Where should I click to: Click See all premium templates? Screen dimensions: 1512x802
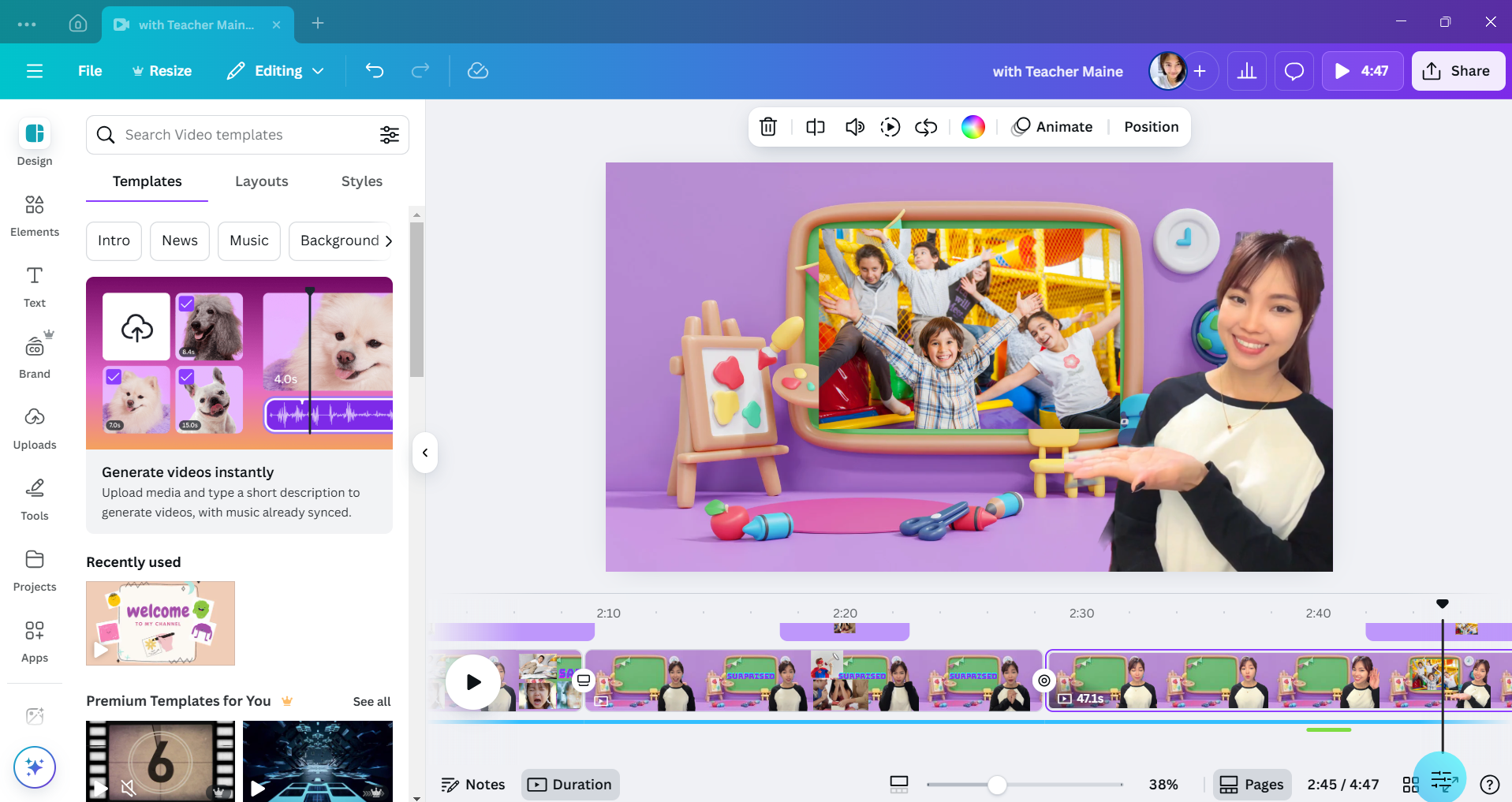[371, 702]
